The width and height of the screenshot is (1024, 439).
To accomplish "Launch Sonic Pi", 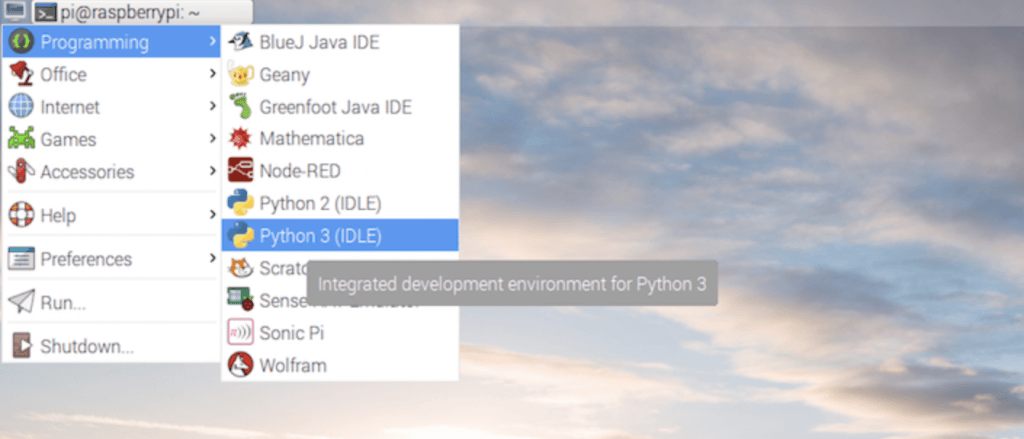I will coord(340,333).
